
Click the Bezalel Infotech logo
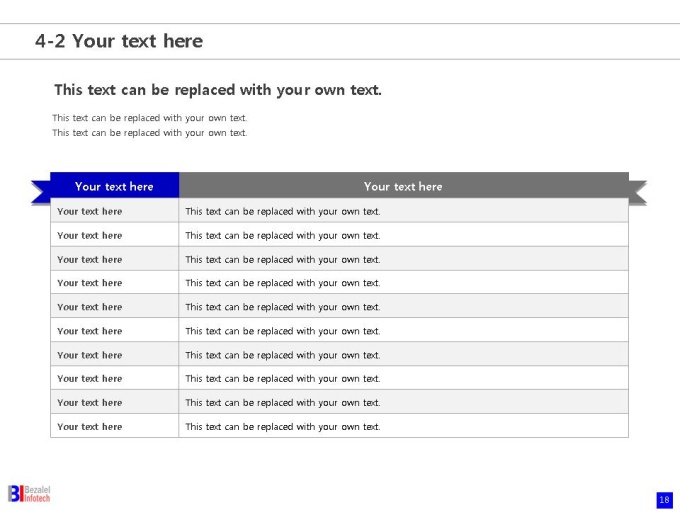point(29,494)
